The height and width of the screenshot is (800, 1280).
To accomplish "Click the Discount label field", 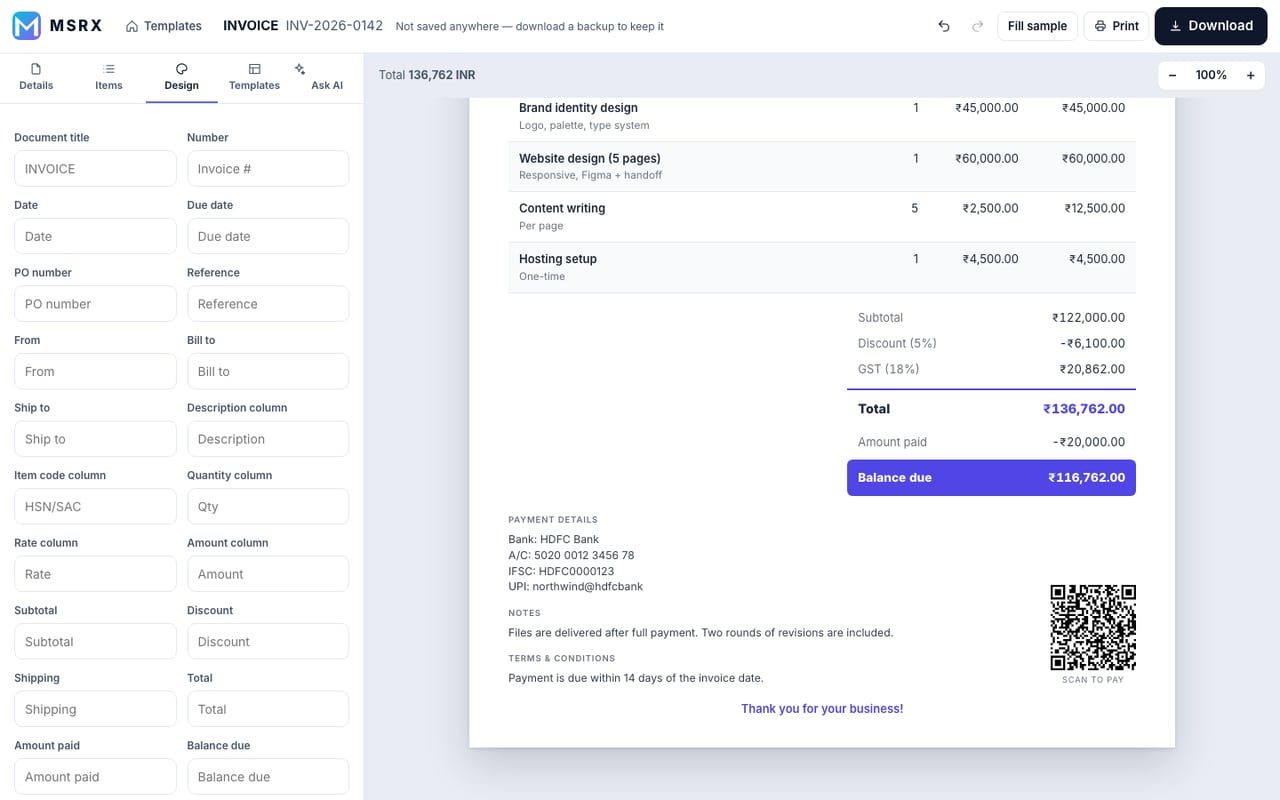I will (x=268, y=641).
